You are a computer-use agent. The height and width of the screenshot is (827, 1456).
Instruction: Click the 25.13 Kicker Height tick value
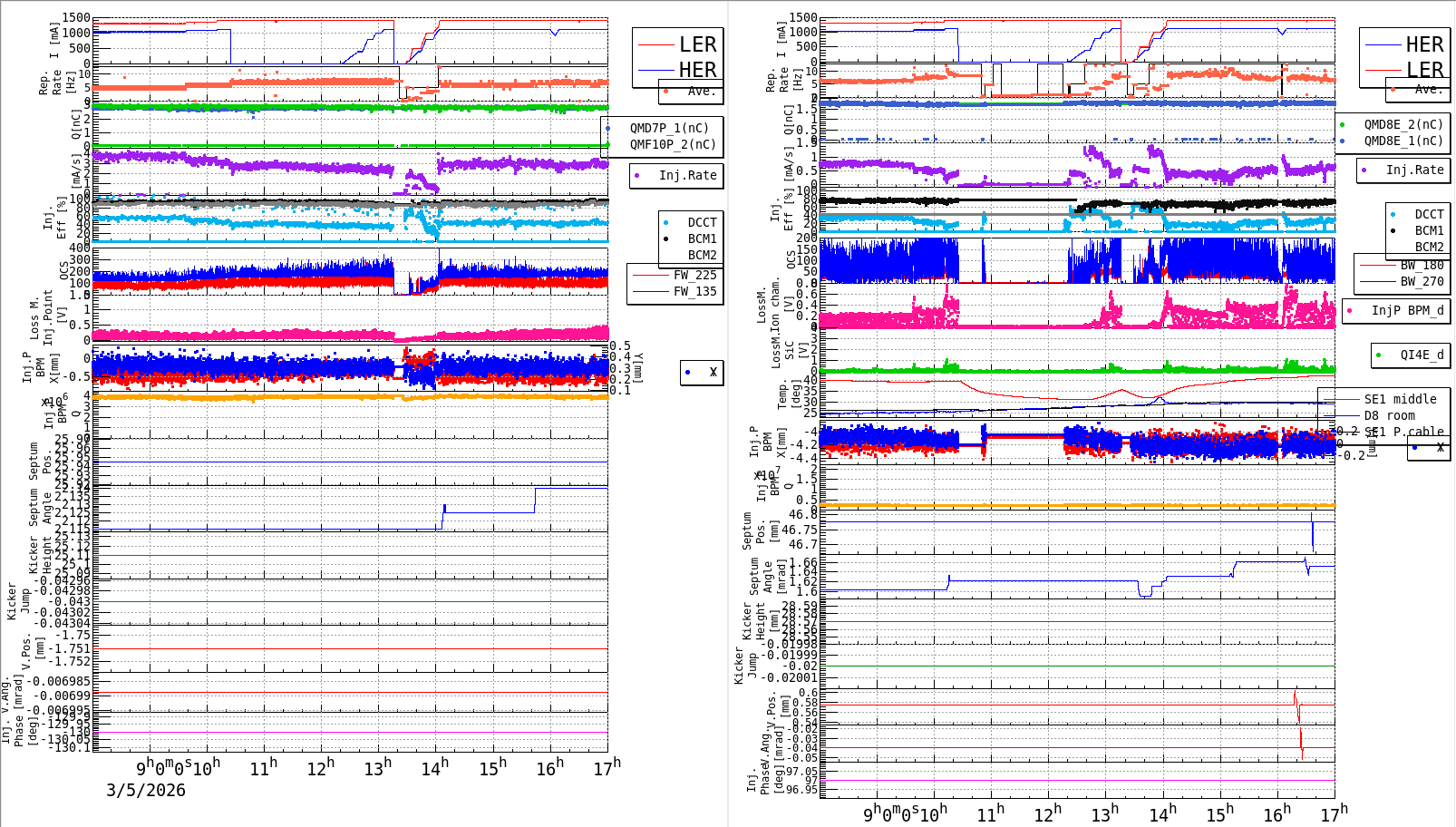73,536
